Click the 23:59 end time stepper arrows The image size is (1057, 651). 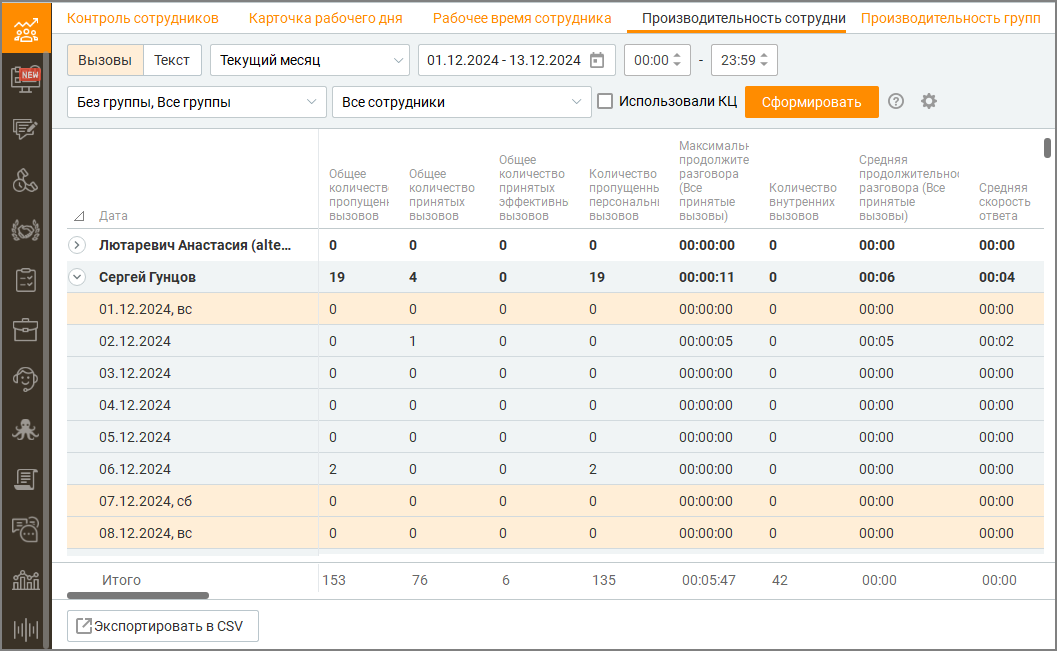pos(764,60)
